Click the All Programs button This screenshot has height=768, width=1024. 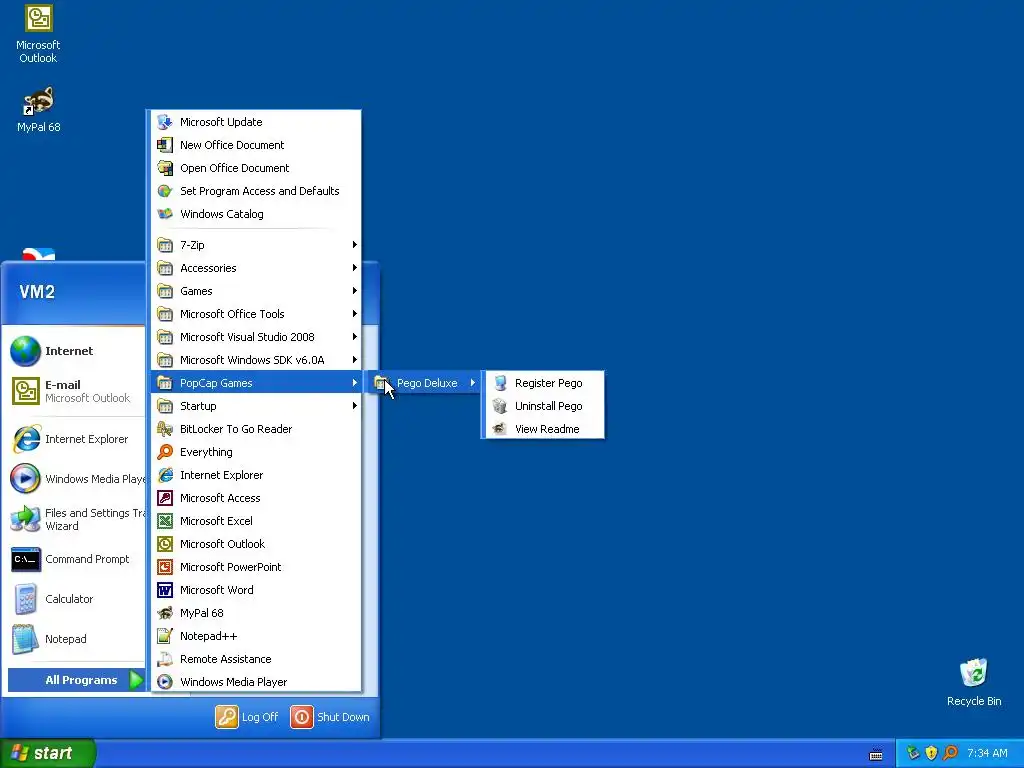76,680
